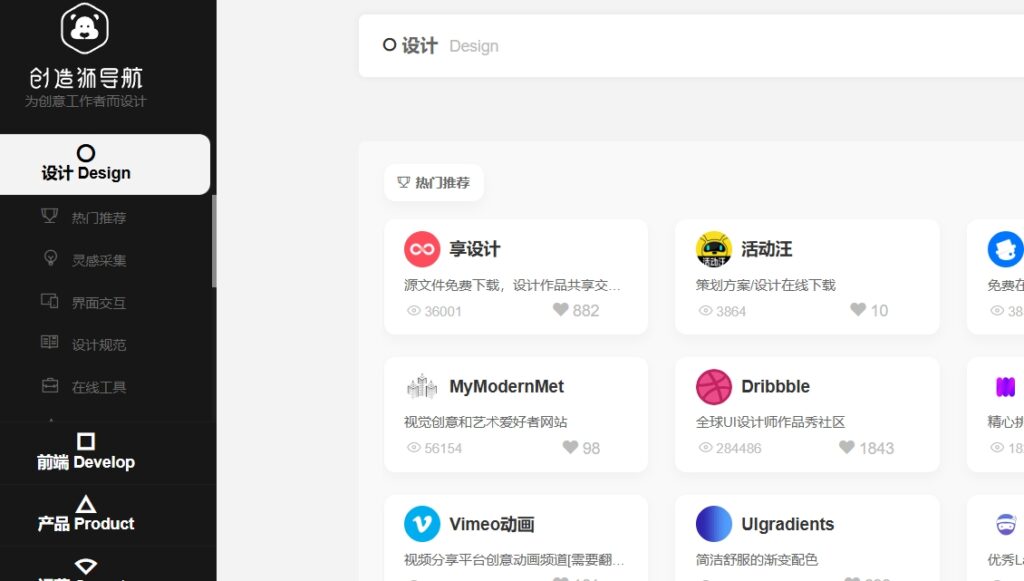
Task: Open the Dribbble site card title
Action: coord(776,386)
